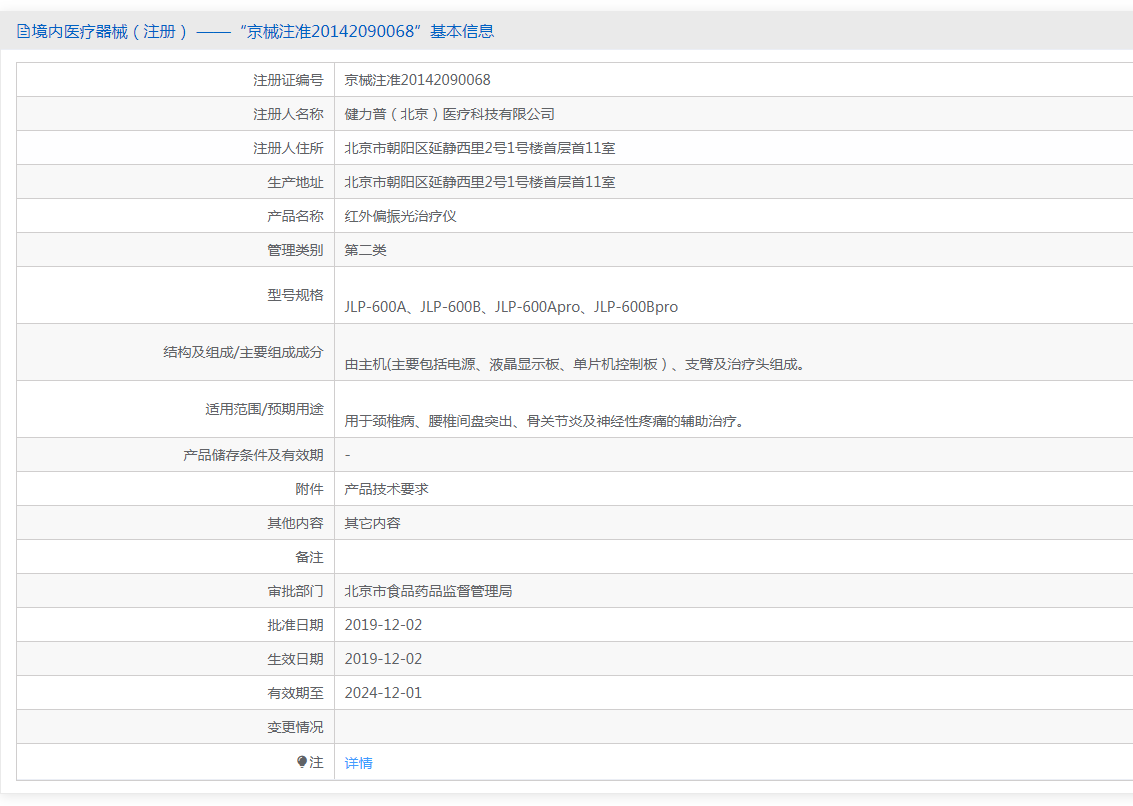
Task: Select the attachment value 产品技术要求
Action: point(387,489)
